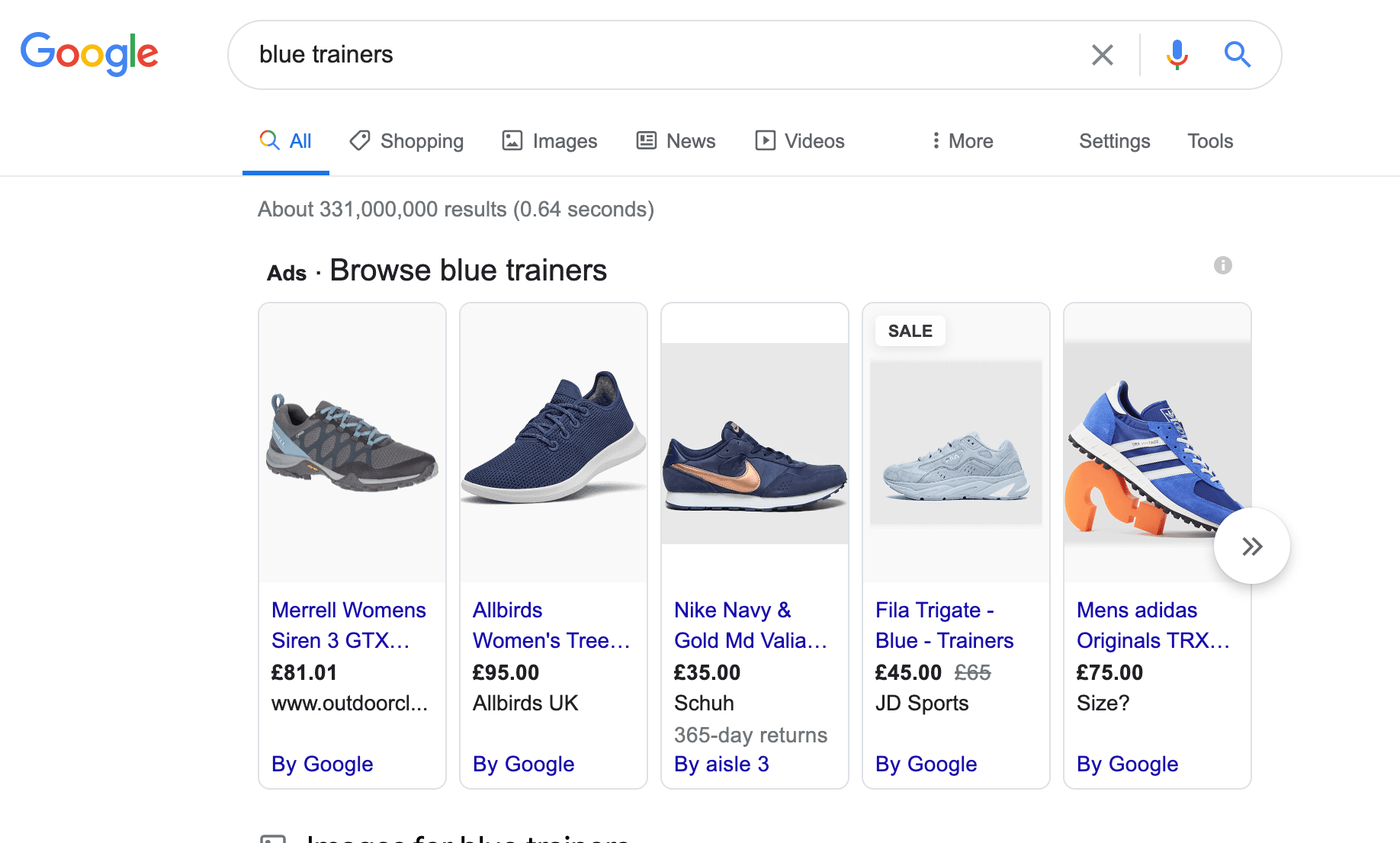Open the Allbirds navy shoe image
Image resolution: width=1400 pixels, height=843 pixels.
coord(554,443)
